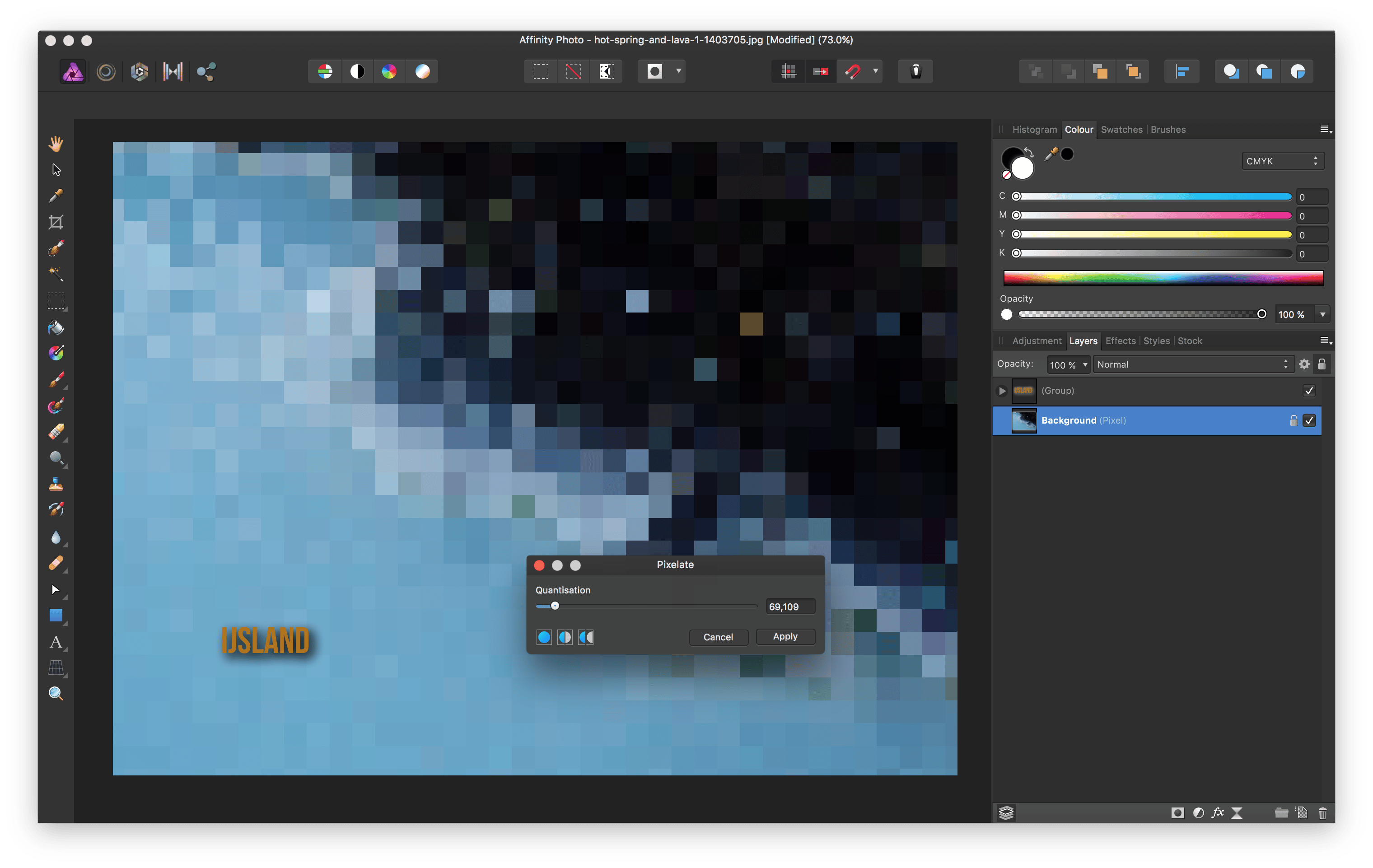
Task: Click the Quantisation slider track
Action: (x=656, y=606)
